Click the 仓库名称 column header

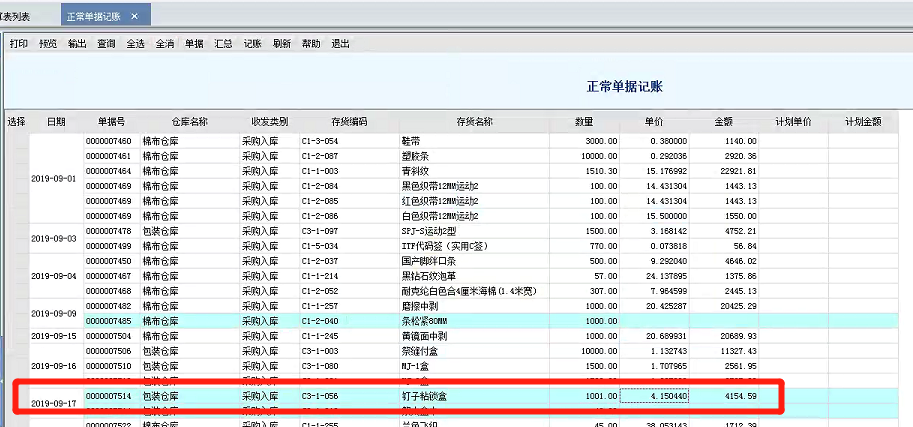190,122
